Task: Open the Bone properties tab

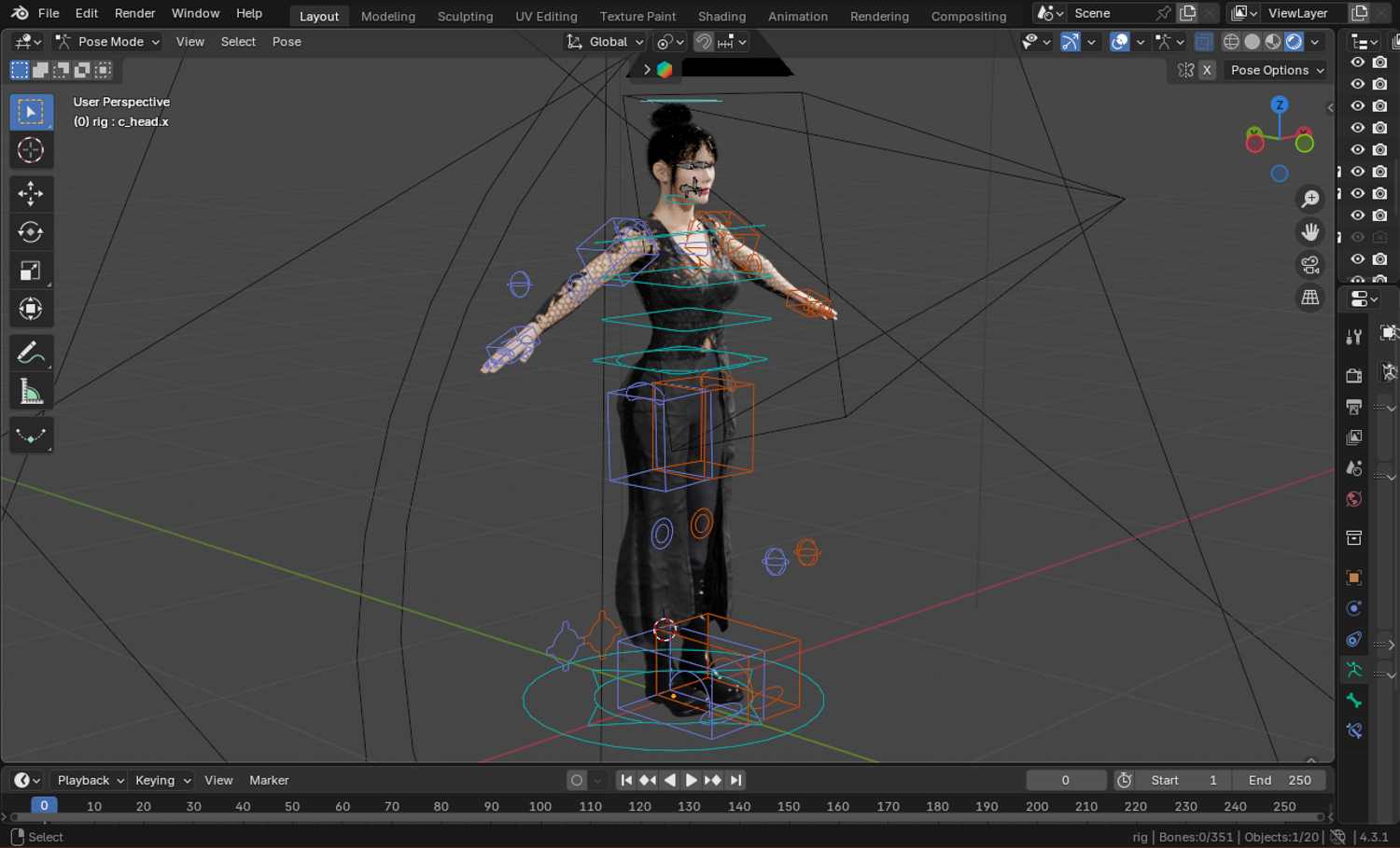Action: (1354, 701)
